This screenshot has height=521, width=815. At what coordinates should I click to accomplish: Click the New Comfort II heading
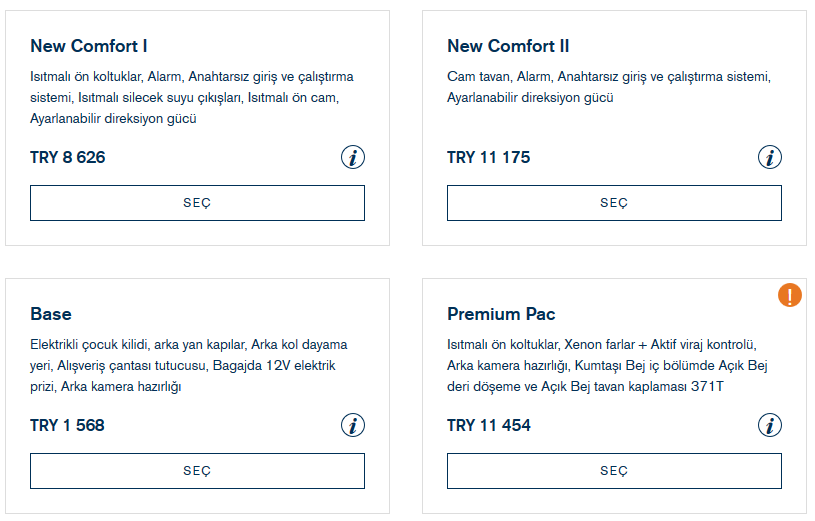[x=508, y=46]
